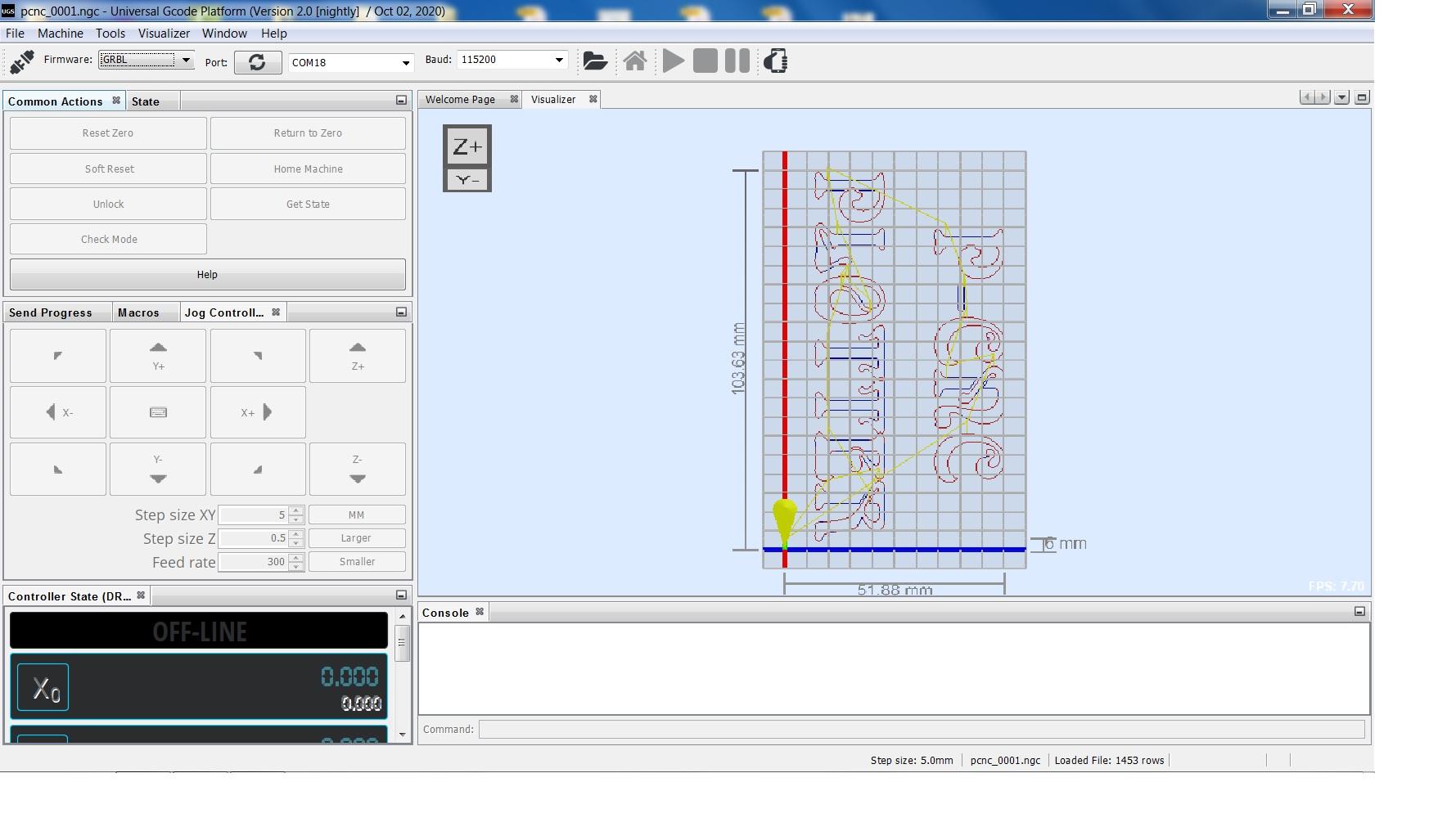Toggle the MM units button

click(357, 515)
